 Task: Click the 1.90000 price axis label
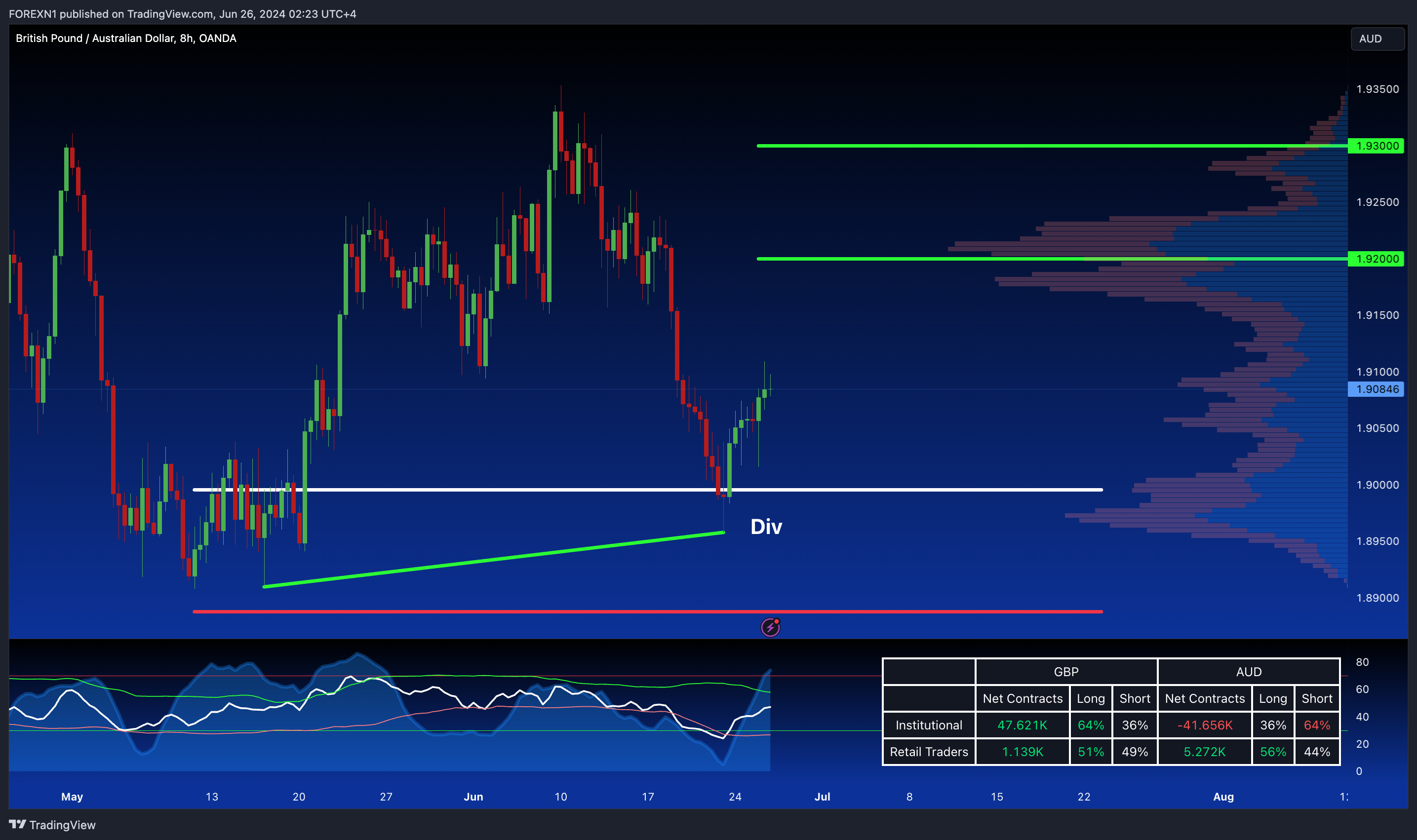click(x=1378, y=485)
